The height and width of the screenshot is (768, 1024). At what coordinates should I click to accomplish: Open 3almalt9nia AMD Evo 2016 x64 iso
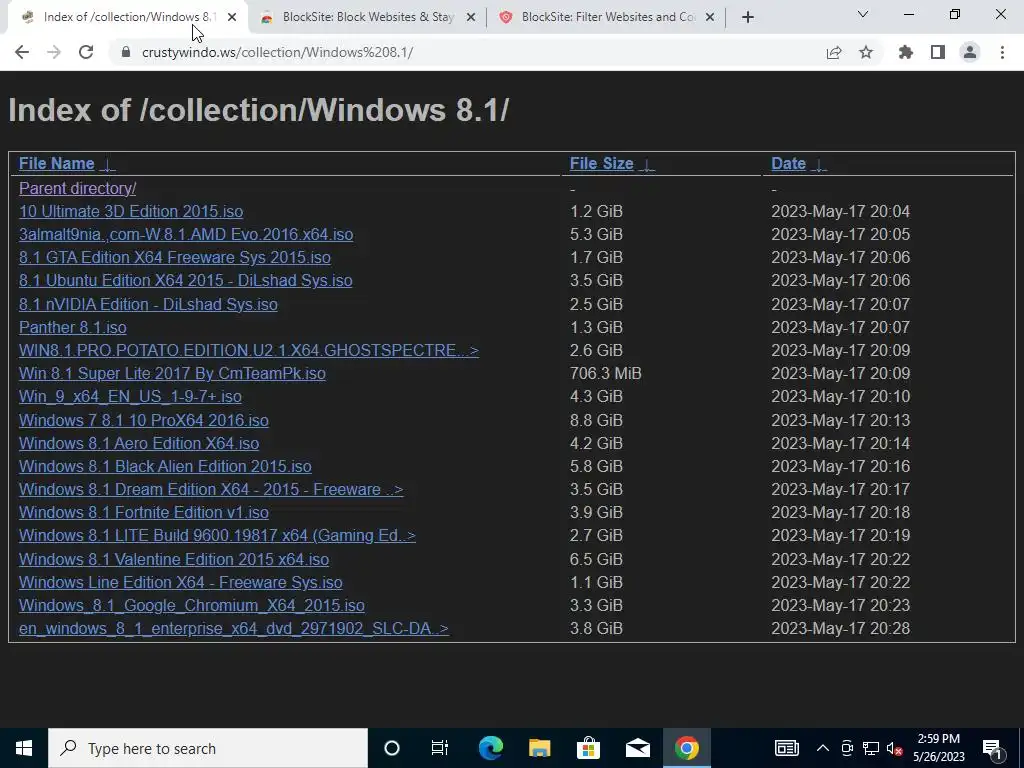point(186,234)
